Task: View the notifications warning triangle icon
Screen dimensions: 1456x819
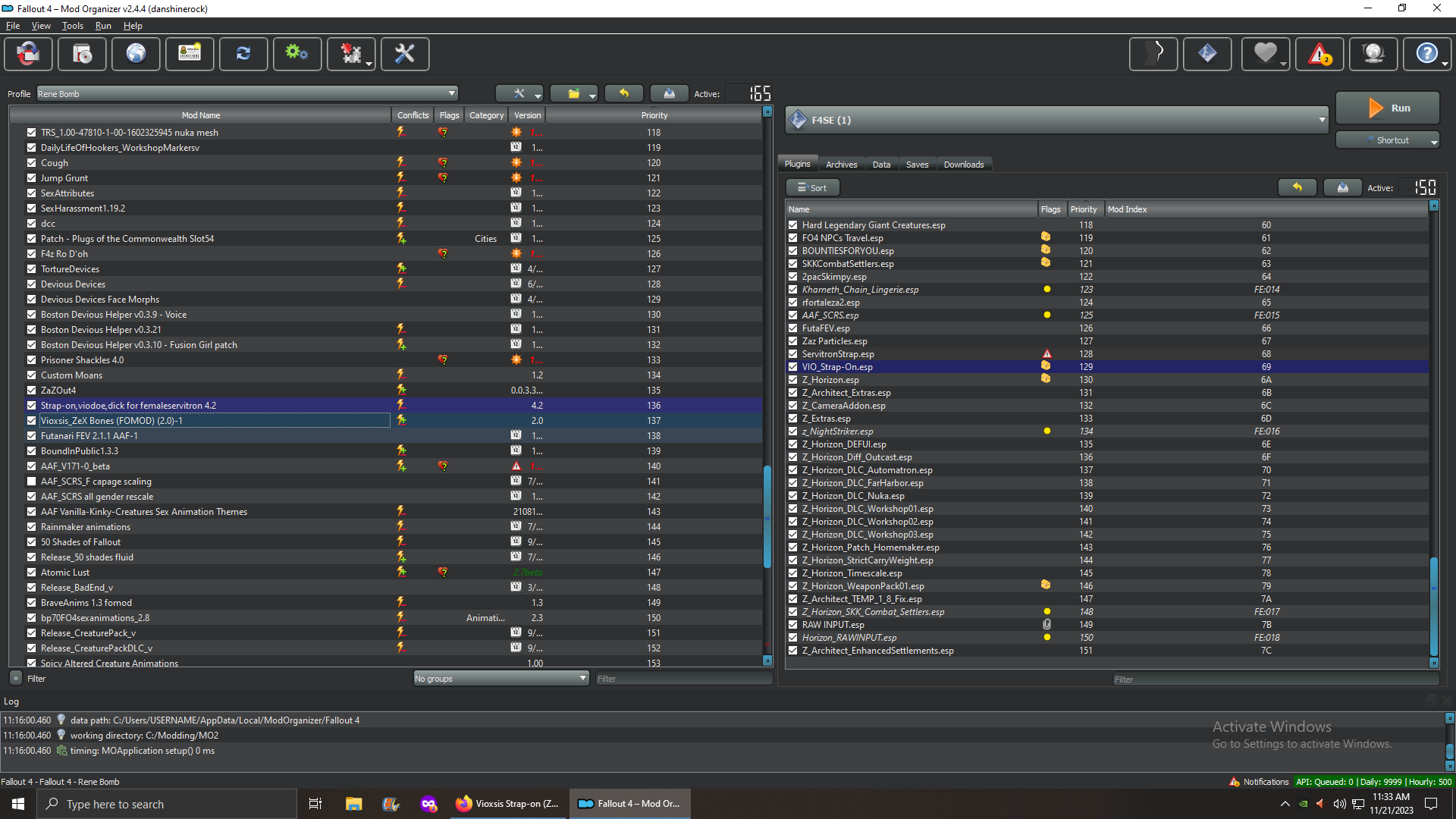Action: click(x=1319, y=54)
